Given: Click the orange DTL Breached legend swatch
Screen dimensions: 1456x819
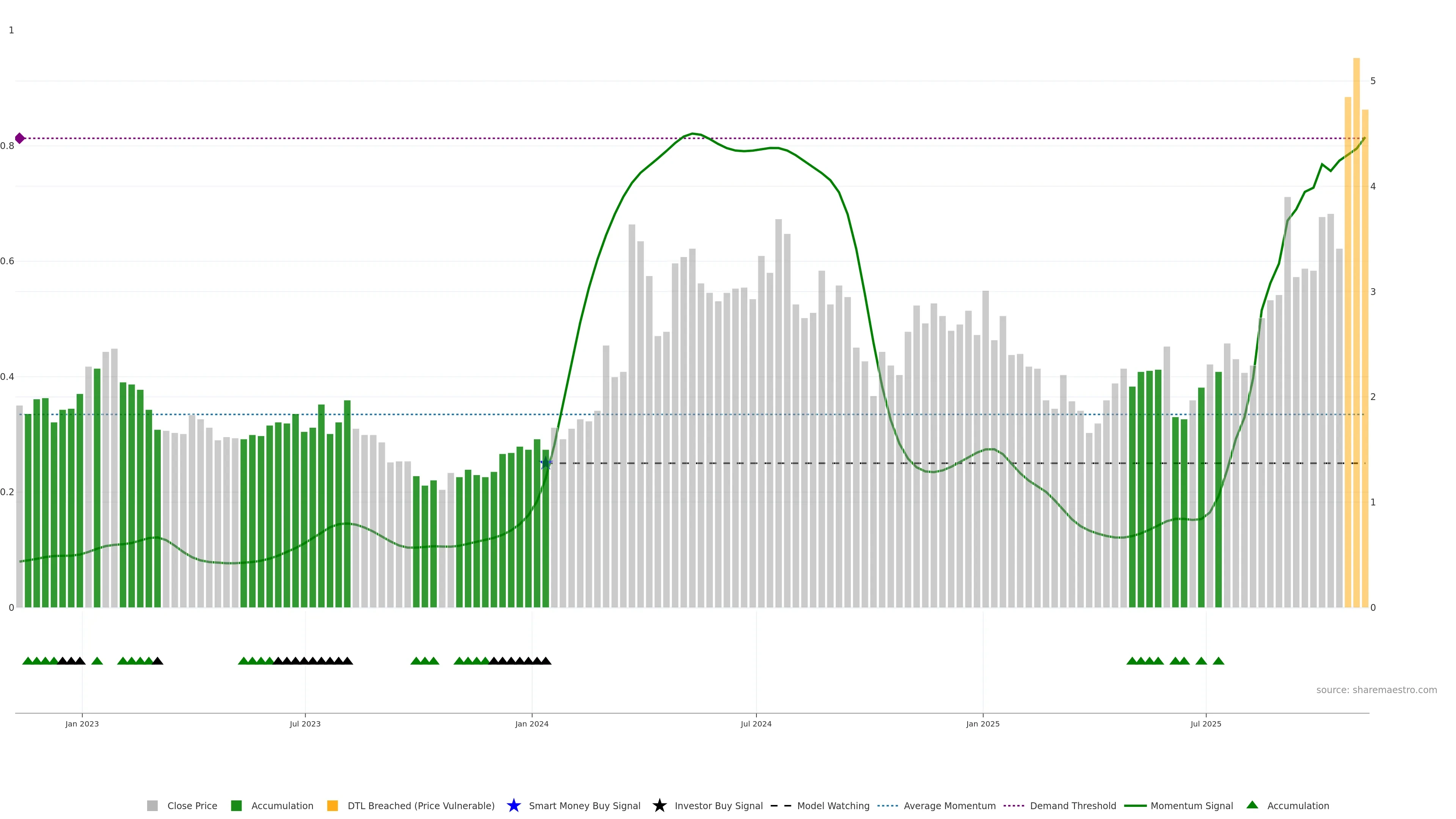Looking at the screenshot, I should 333,806.
